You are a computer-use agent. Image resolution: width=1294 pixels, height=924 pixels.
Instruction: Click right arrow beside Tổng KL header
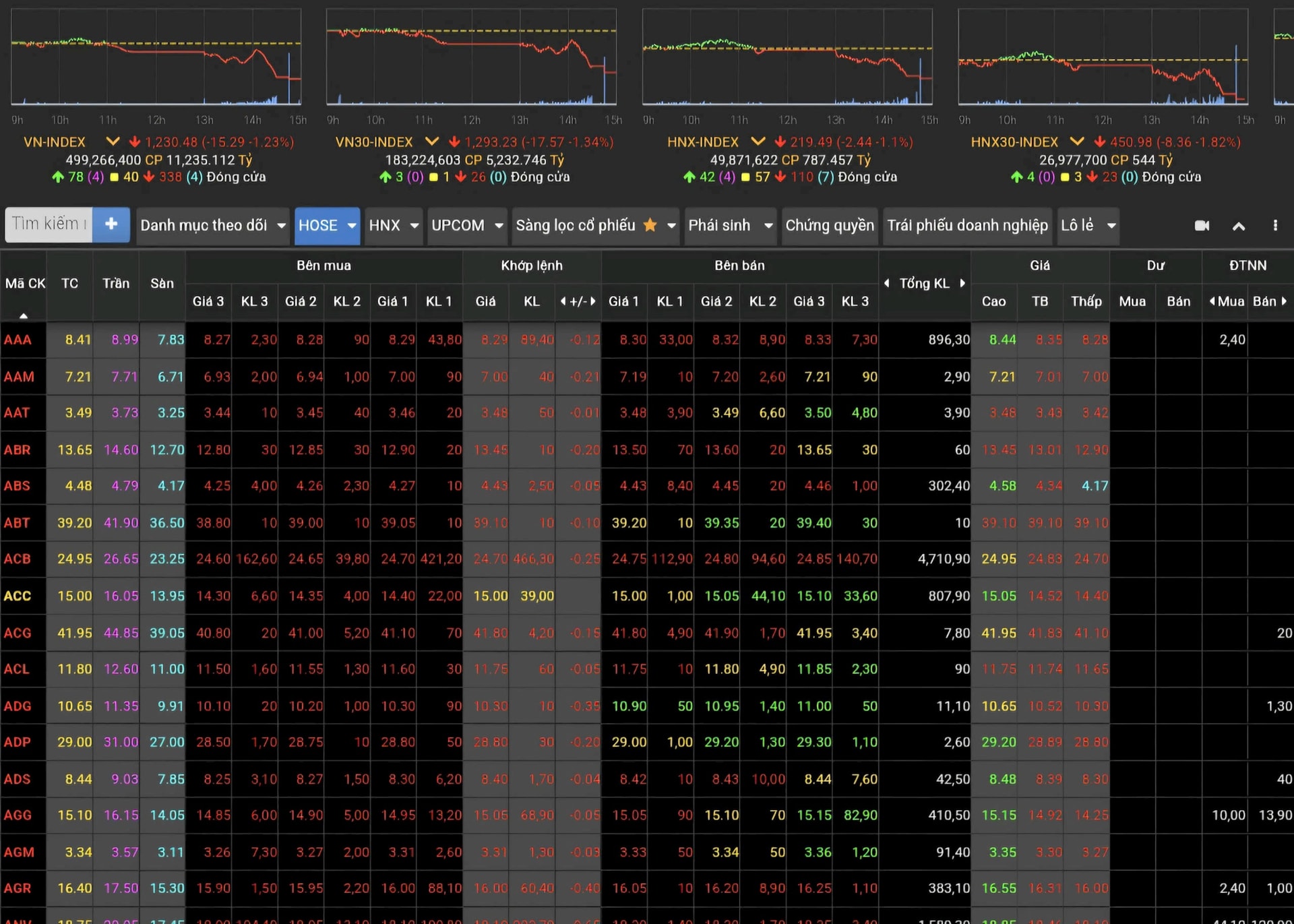tap(962, 283)
